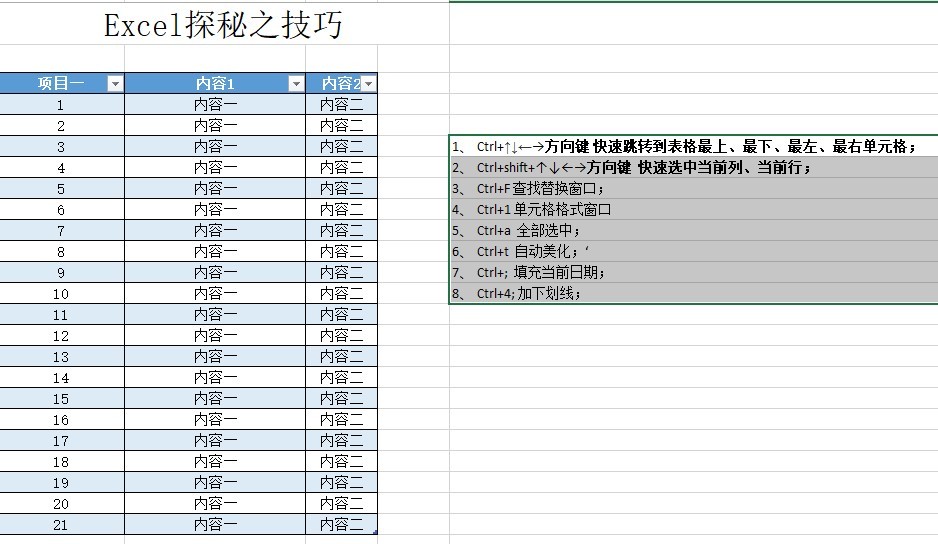Screen dimensions: 938x544
Task: Select the Ctrl+1 单元格格式窗口 tip
Action: (694, 209)
